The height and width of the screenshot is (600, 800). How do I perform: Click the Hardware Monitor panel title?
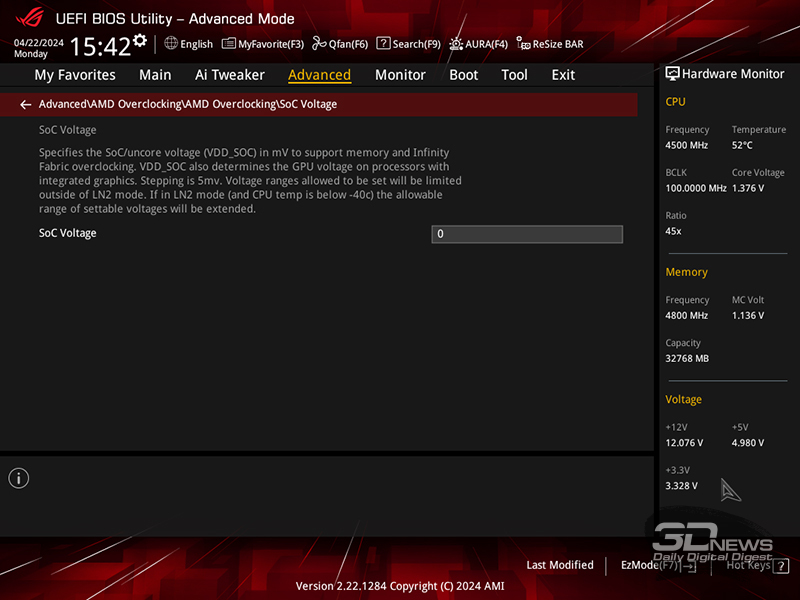pos(733,74)
